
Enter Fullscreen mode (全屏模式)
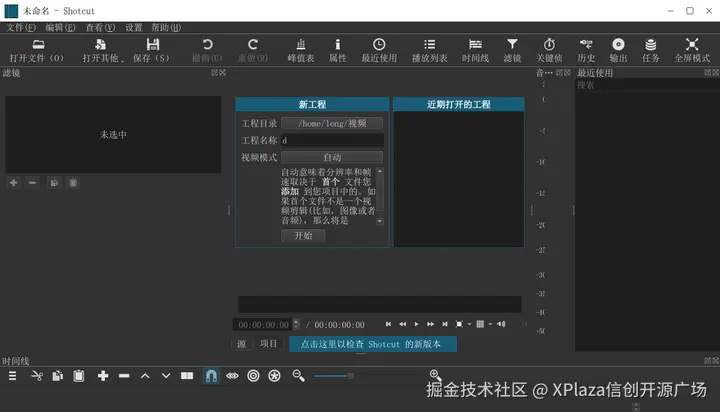click(x=692, y=51)
